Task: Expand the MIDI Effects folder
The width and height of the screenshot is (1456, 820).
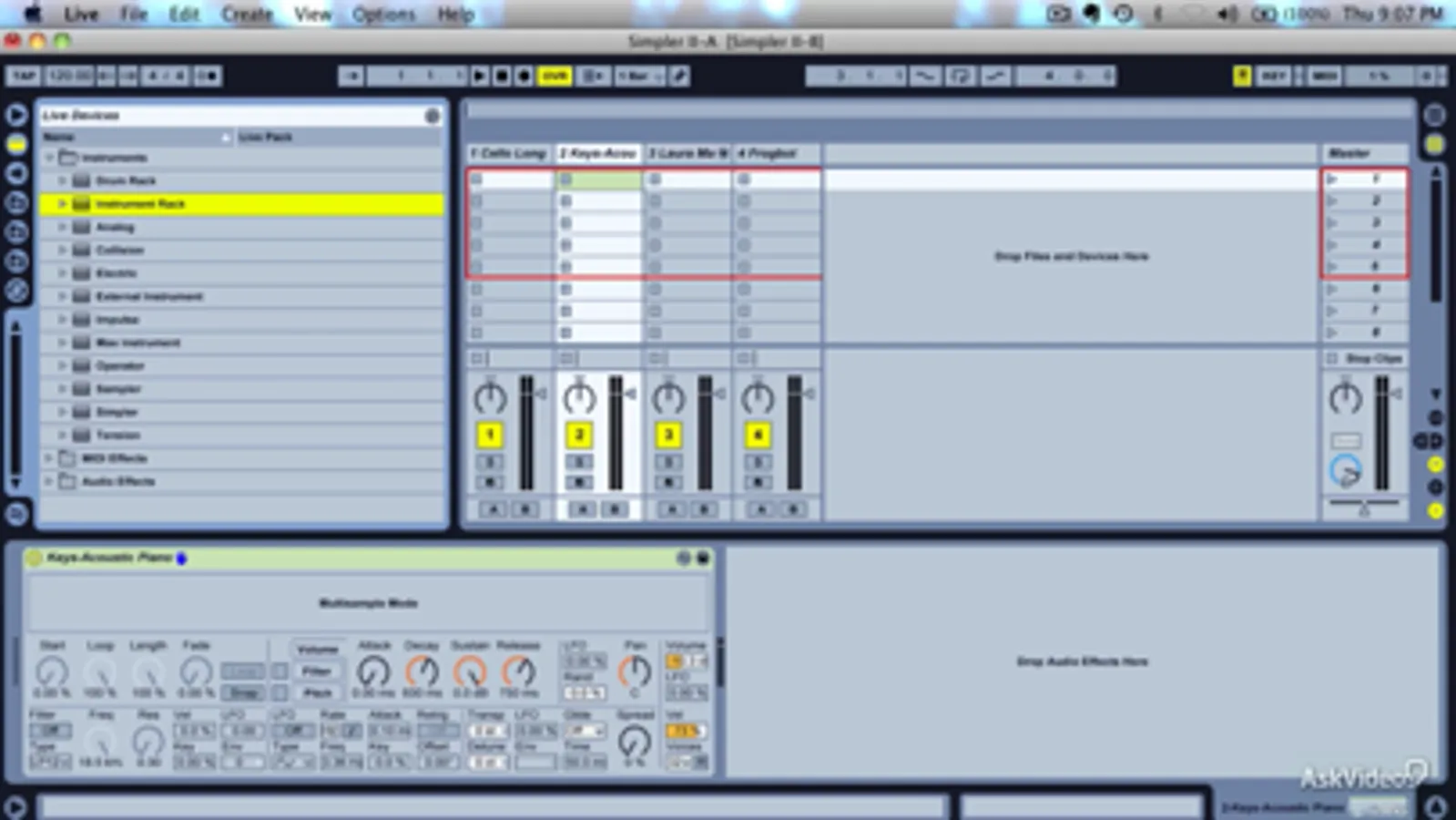Action: 49,458
